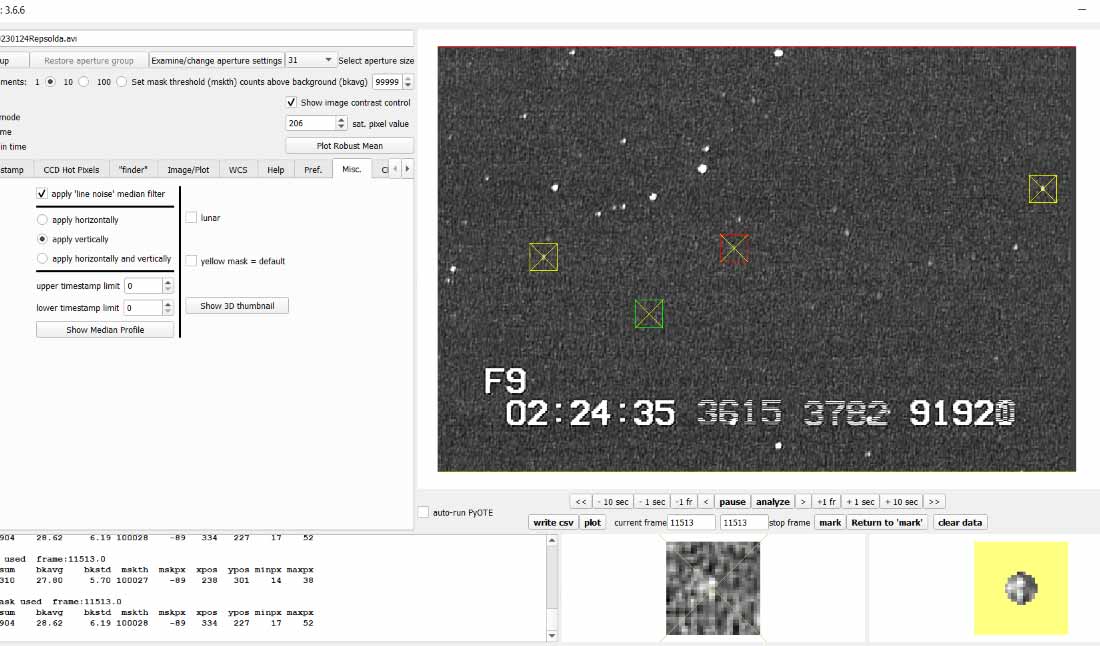Click the sat. pixel value field 206
The height and width of the screenshot is (646, 1100).
pos(311,123)
